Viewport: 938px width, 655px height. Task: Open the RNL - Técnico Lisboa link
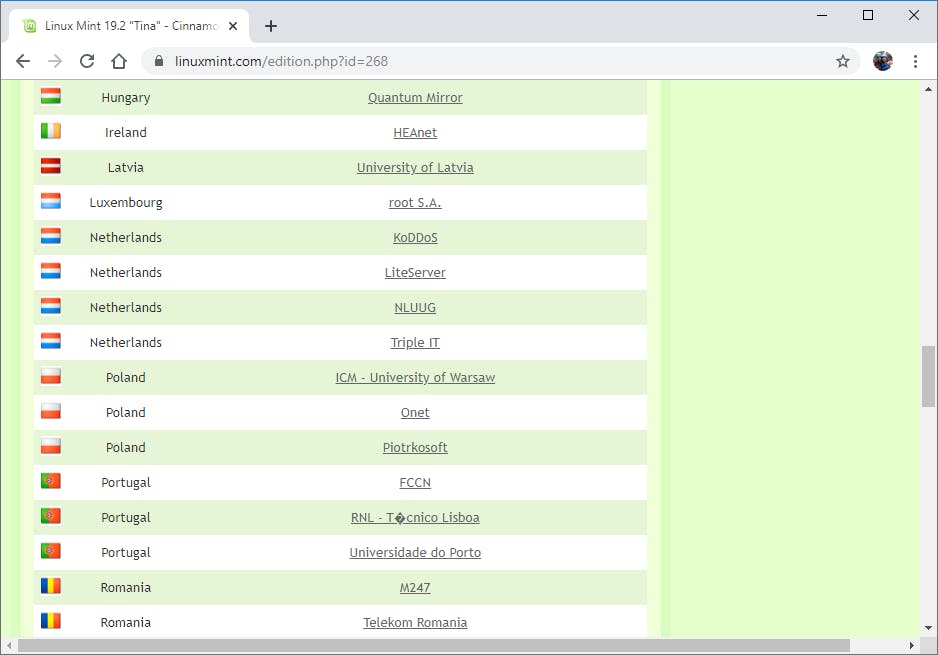415,517
